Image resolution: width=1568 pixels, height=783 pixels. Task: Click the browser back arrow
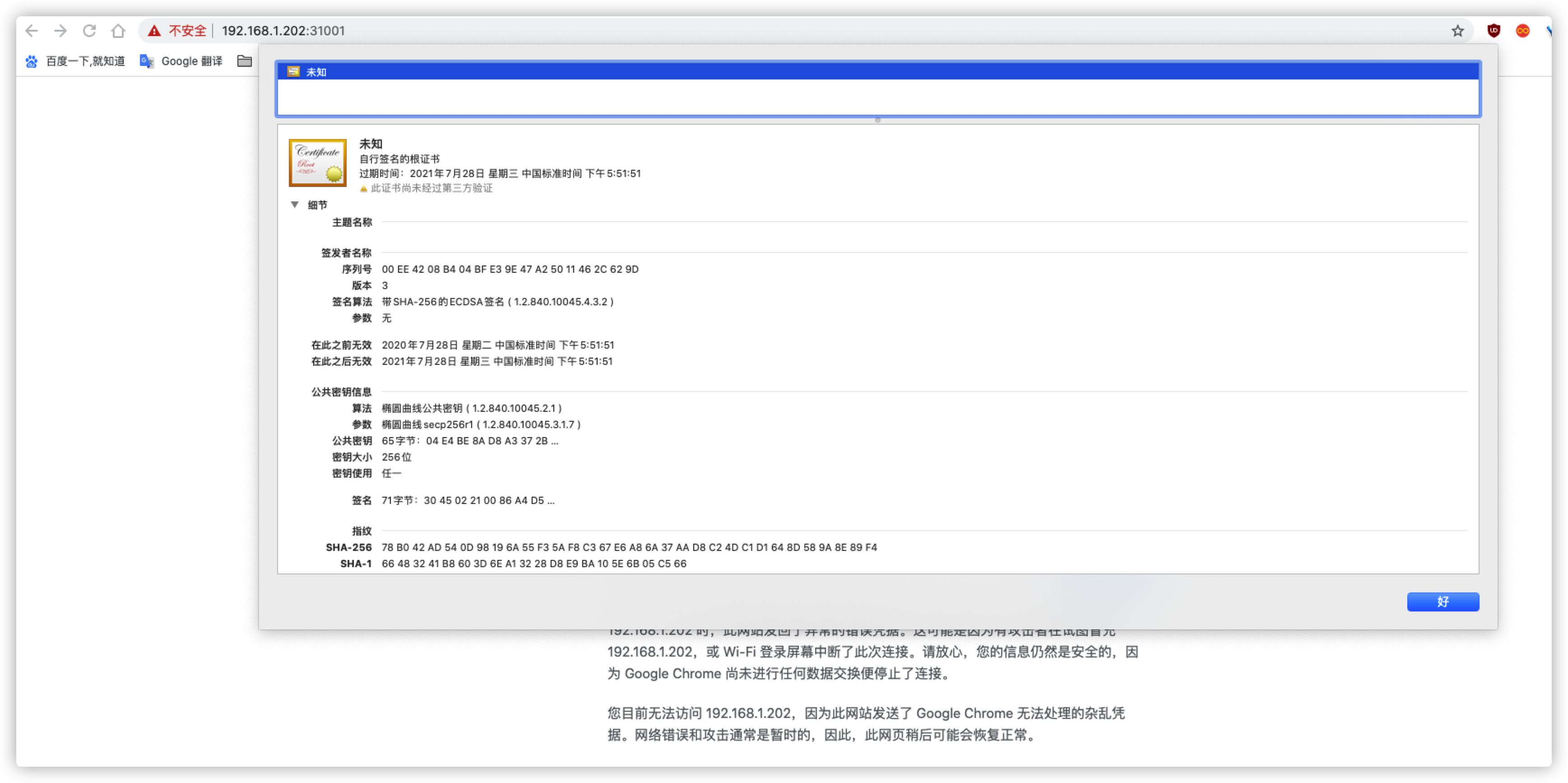click(x=32, y=30)
